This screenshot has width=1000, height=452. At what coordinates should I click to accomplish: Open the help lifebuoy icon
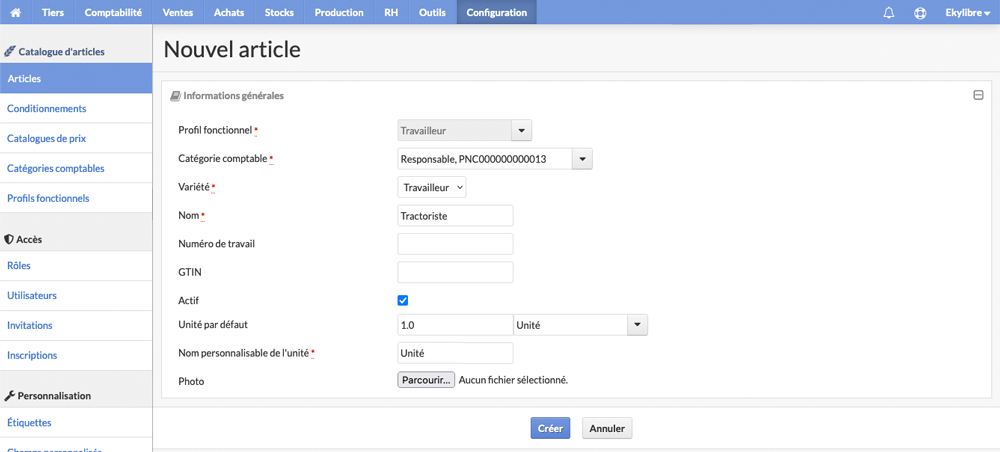(x=920, y=13)
